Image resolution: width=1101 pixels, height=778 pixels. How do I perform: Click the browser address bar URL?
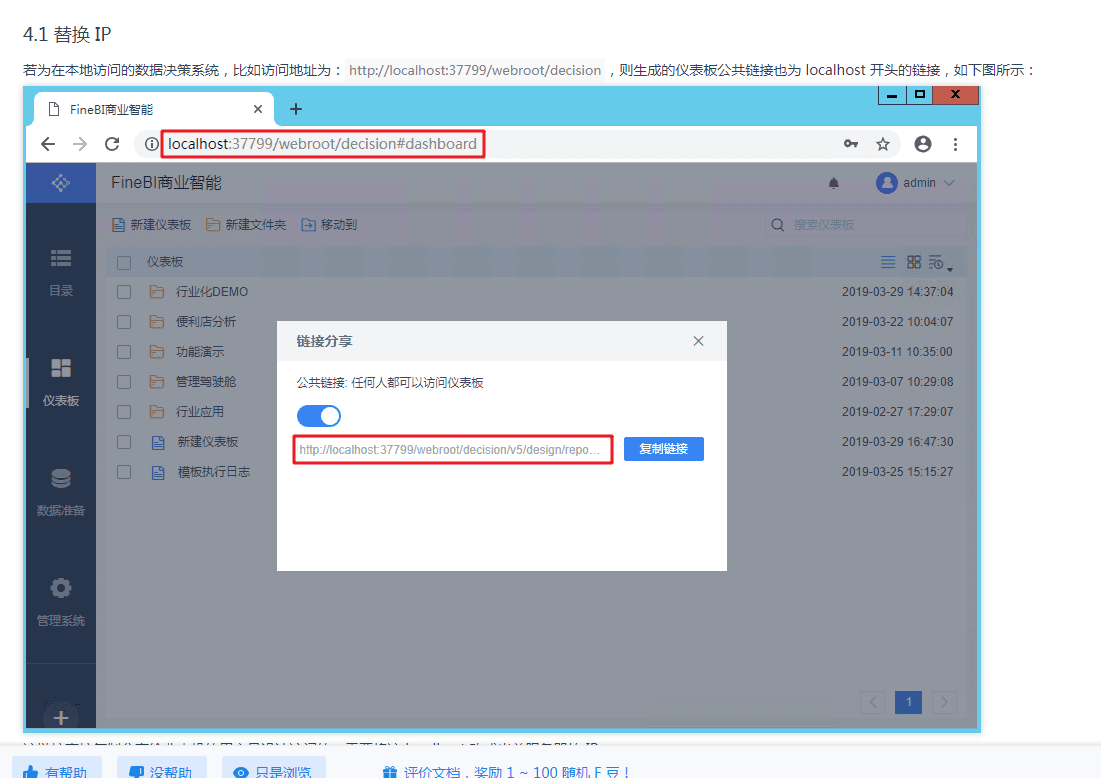tap(322, 144)
